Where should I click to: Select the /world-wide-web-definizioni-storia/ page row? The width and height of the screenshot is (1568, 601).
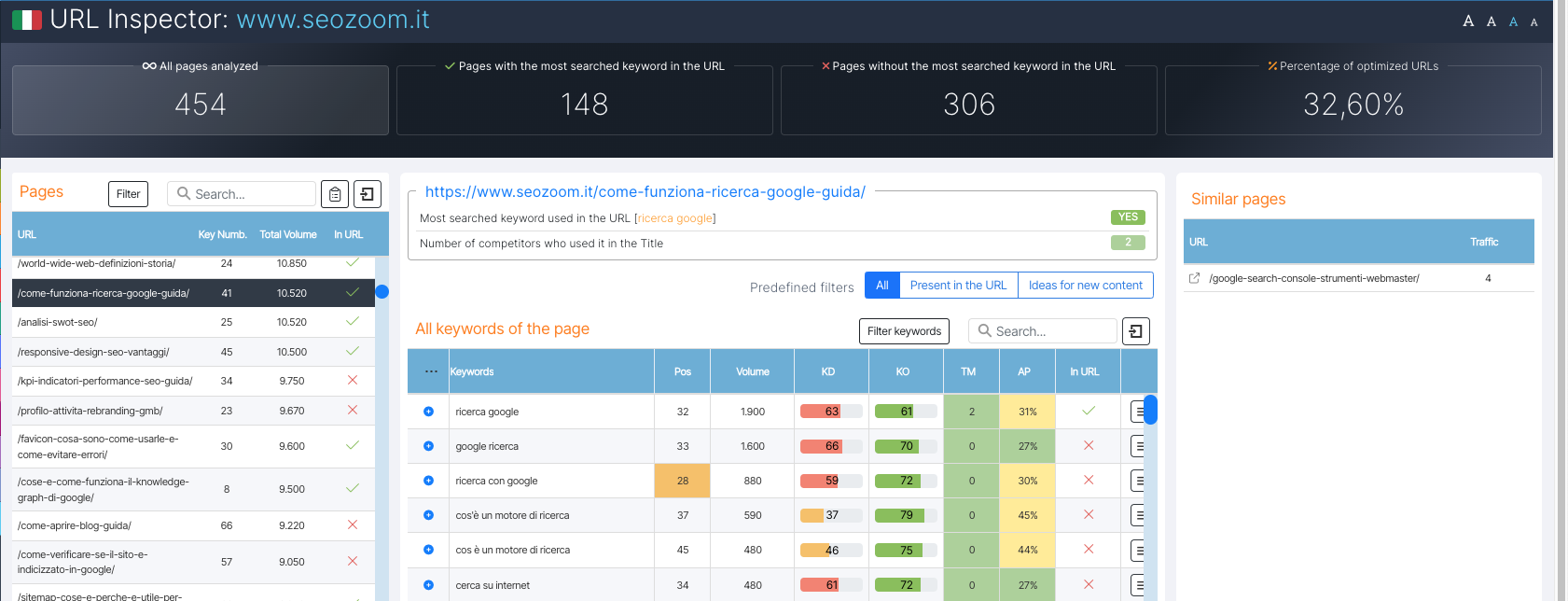[x=194, y=263]
